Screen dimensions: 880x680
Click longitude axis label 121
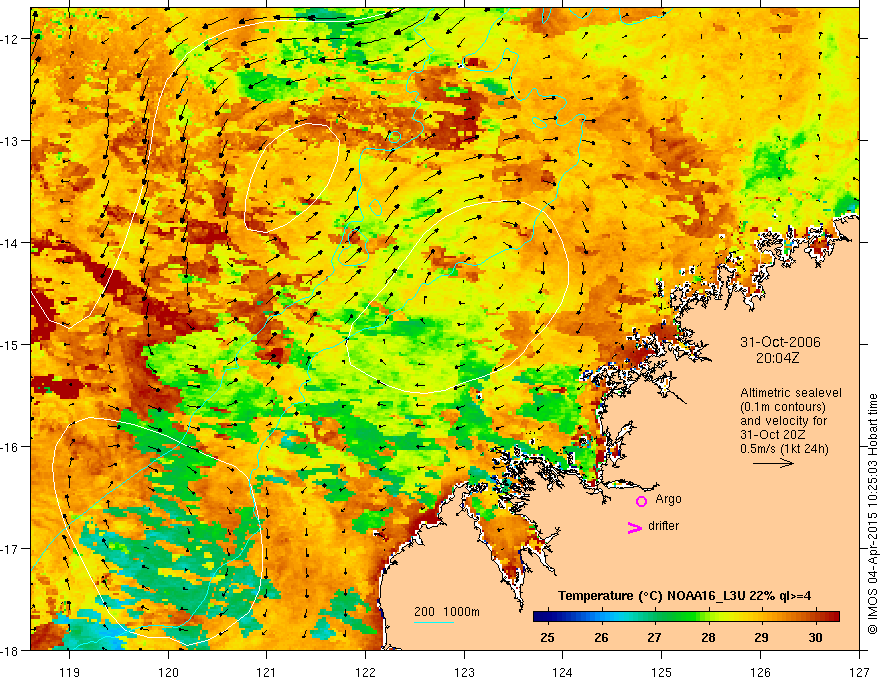click(x=267, y=672)
